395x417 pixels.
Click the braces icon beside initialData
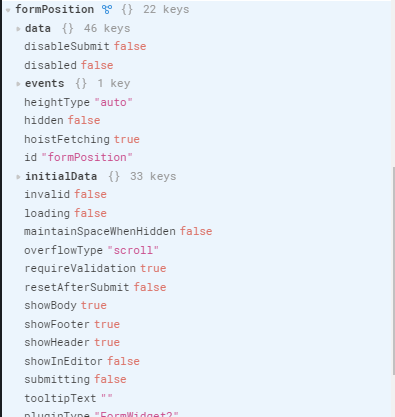click(x=114, y=177)
